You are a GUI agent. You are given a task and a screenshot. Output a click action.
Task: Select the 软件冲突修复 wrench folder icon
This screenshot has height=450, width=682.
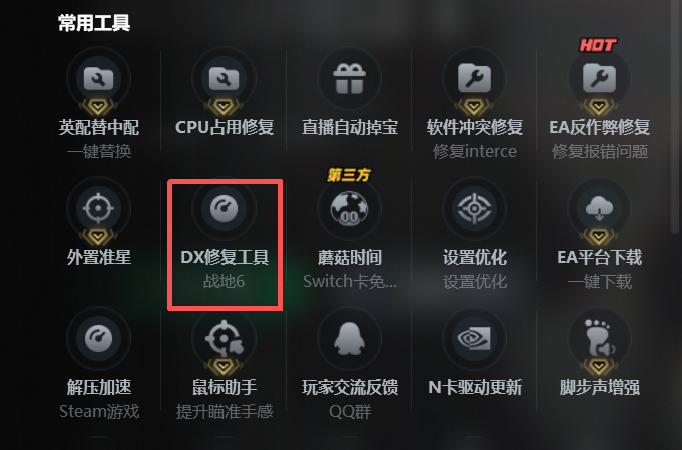pos(474,79)
